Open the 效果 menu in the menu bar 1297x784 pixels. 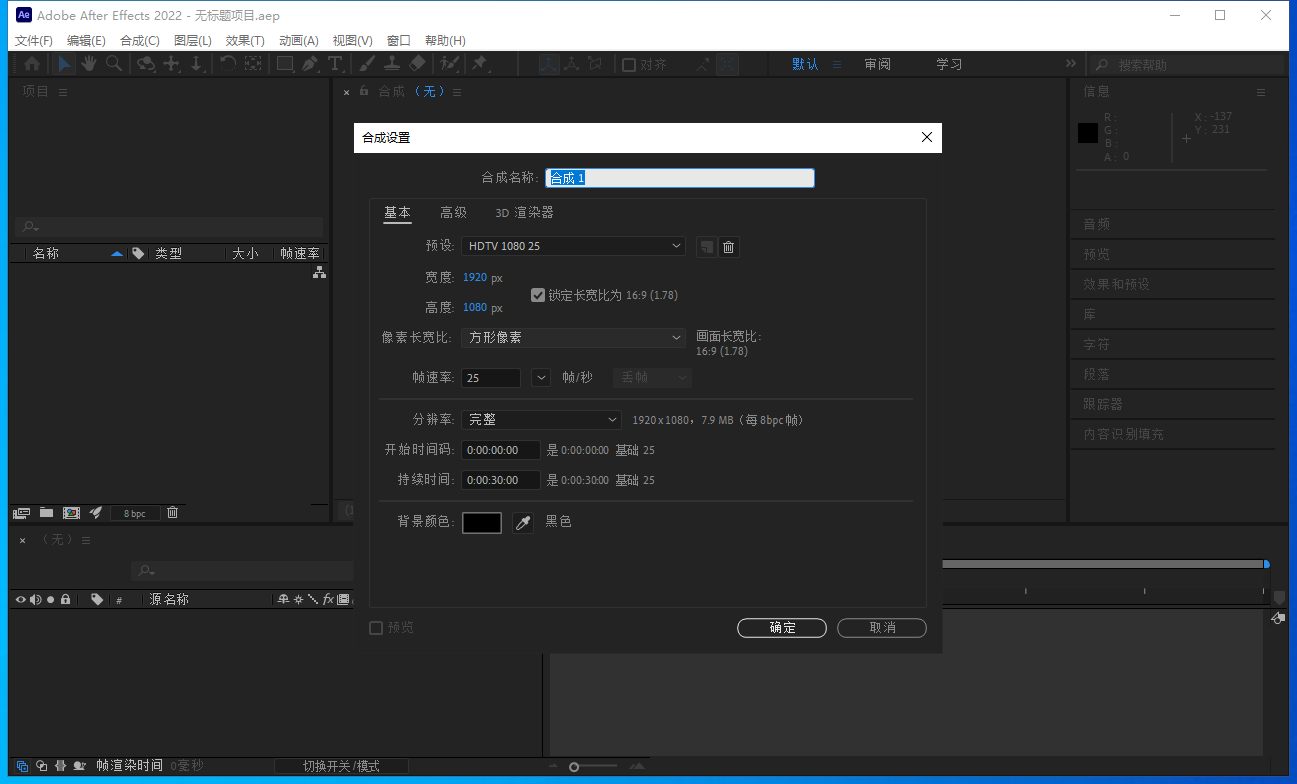[x=245, y=40]
